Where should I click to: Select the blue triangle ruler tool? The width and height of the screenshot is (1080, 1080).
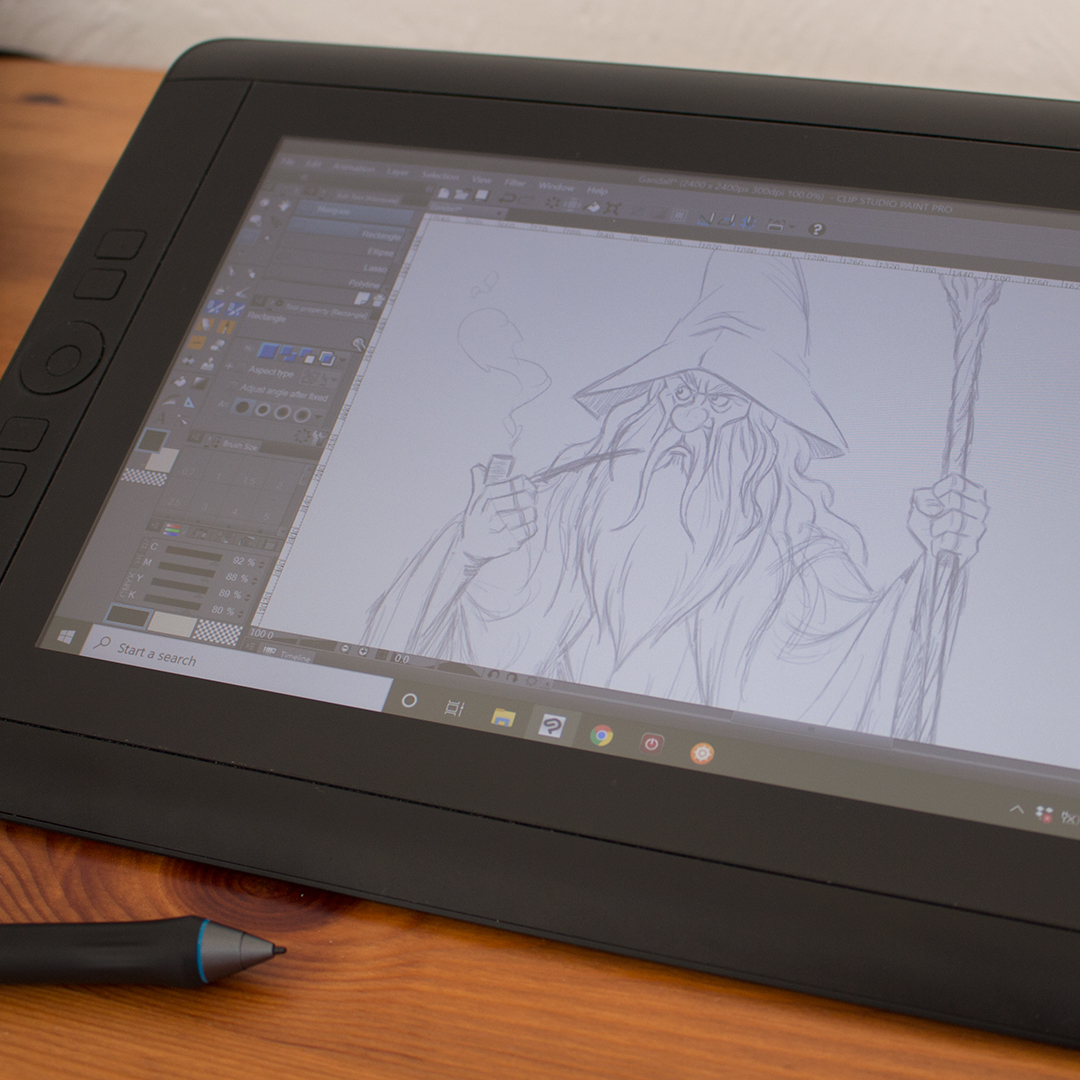189,402
